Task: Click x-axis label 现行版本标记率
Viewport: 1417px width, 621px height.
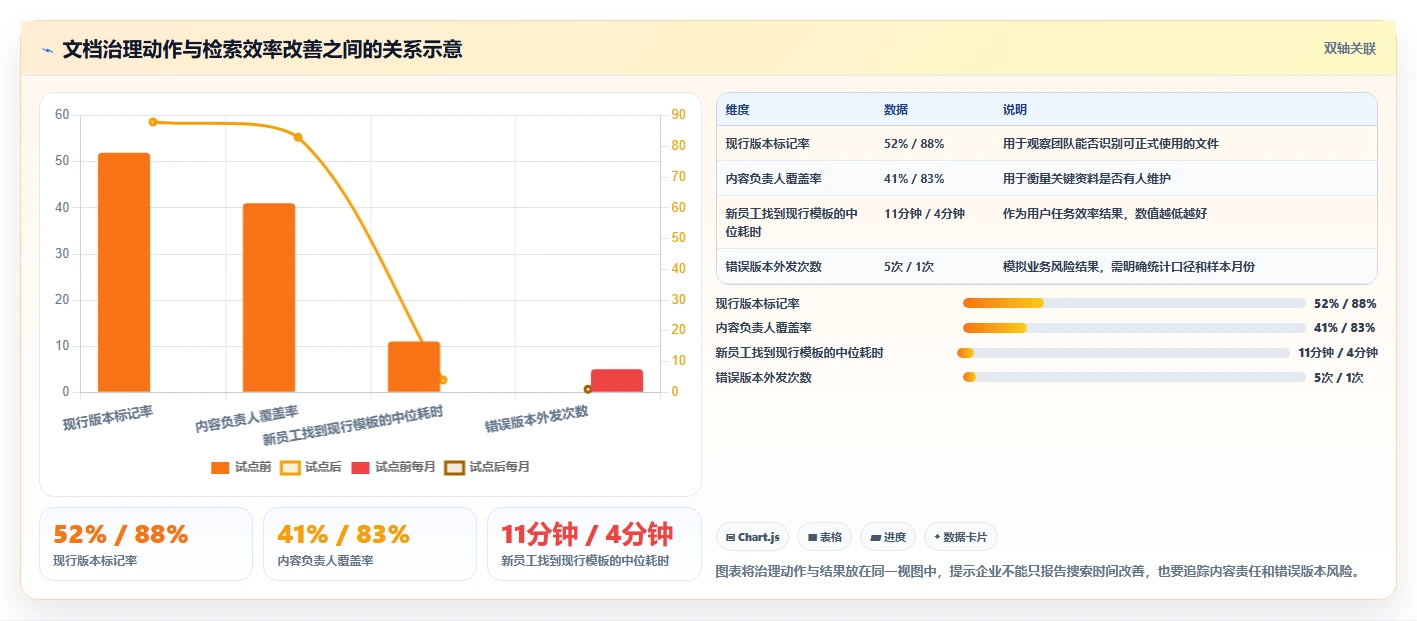Action: (x=108, y=419)
